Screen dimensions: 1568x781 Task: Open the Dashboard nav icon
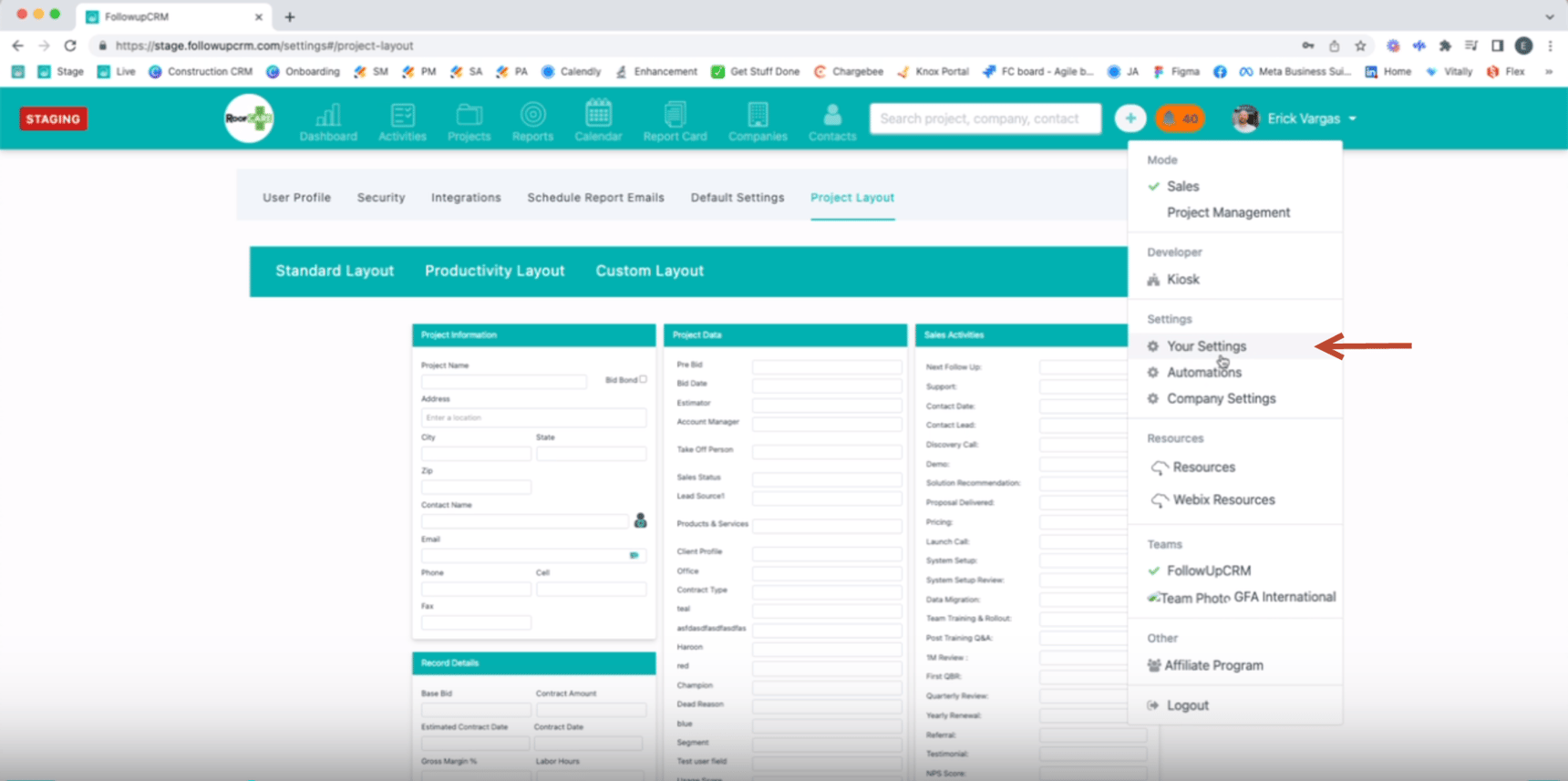click(328, 122)
